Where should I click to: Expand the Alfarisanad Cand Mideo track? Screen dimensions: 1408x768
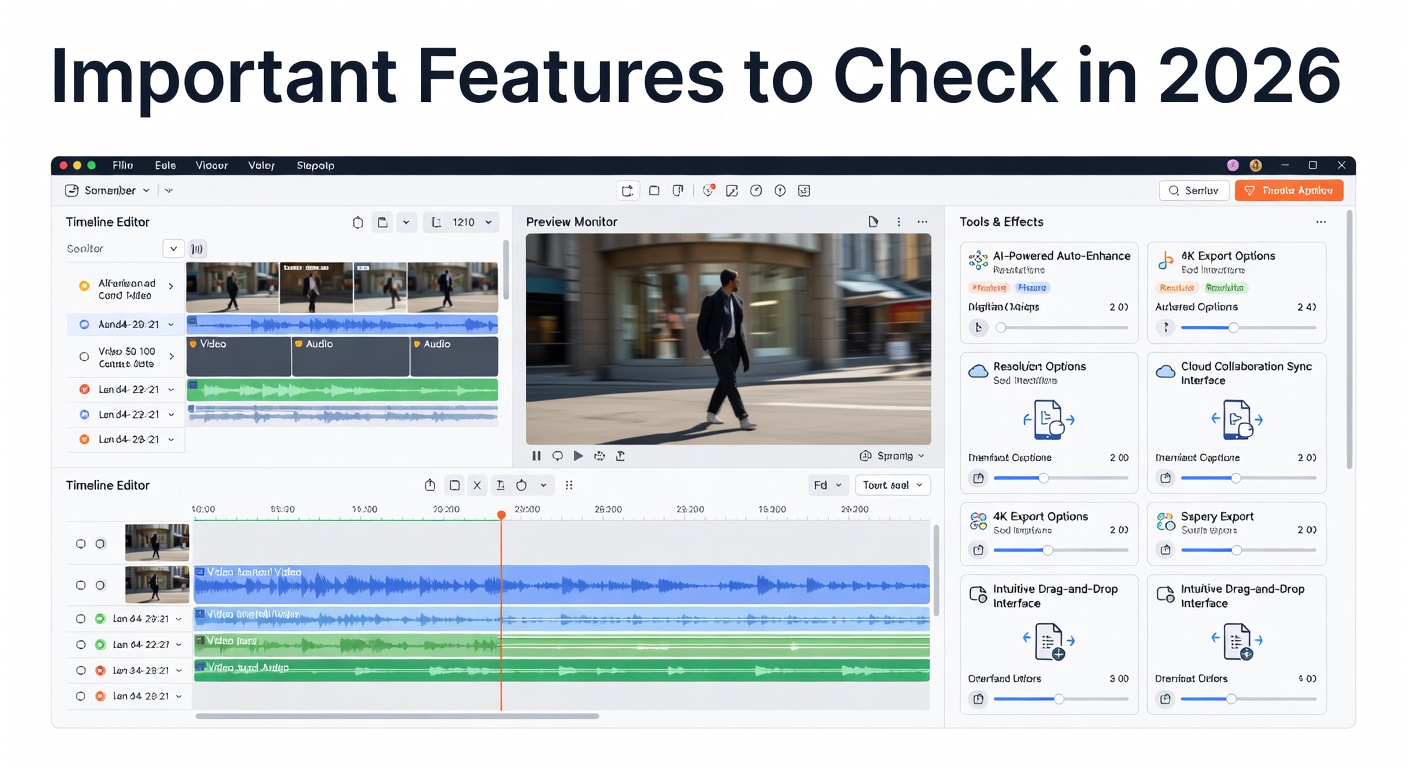click(171, 287)
